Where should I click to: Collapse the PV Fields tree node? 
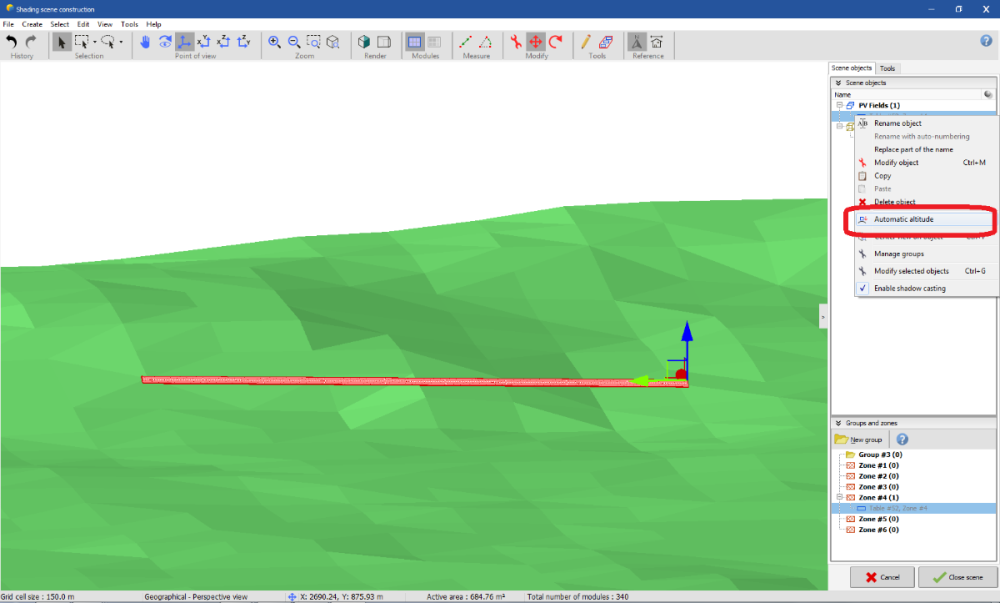click(x=840, y=105)
